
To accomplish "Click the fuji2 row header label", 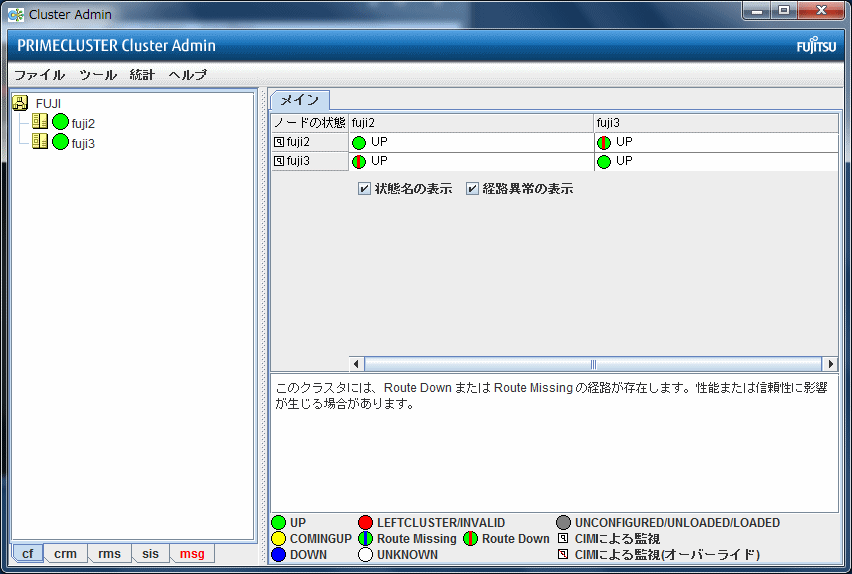I will point(298,142).
